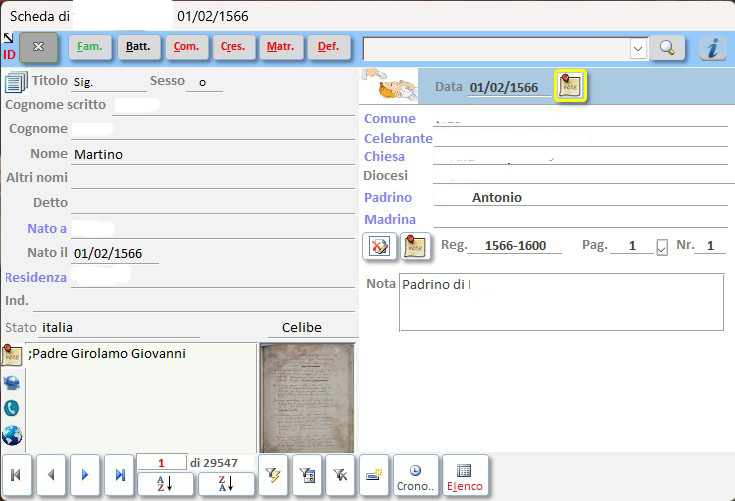Screen dimensions: 735x501
Task: Click the small arrow icon above ID
Action: pos(8,38)
